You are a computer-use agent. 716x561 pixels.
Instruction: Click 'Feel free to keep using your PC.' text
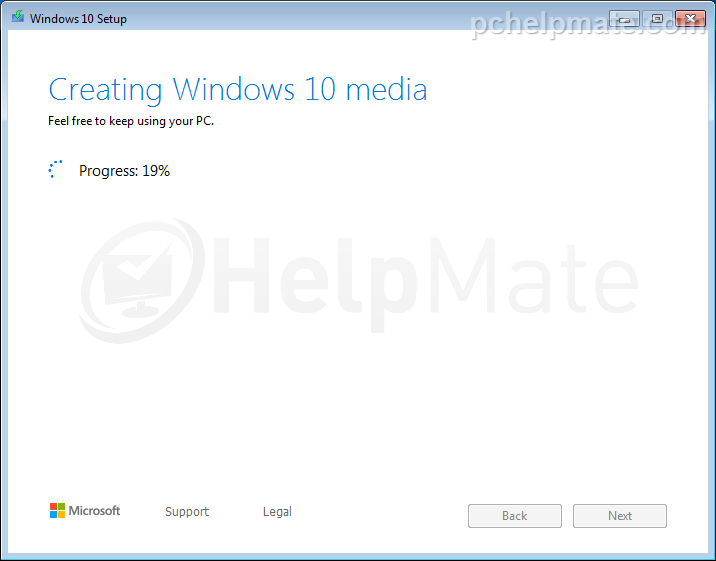(131, 121)
